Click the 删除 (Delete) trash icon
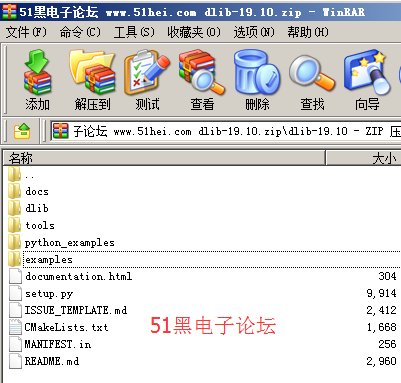 257,72
